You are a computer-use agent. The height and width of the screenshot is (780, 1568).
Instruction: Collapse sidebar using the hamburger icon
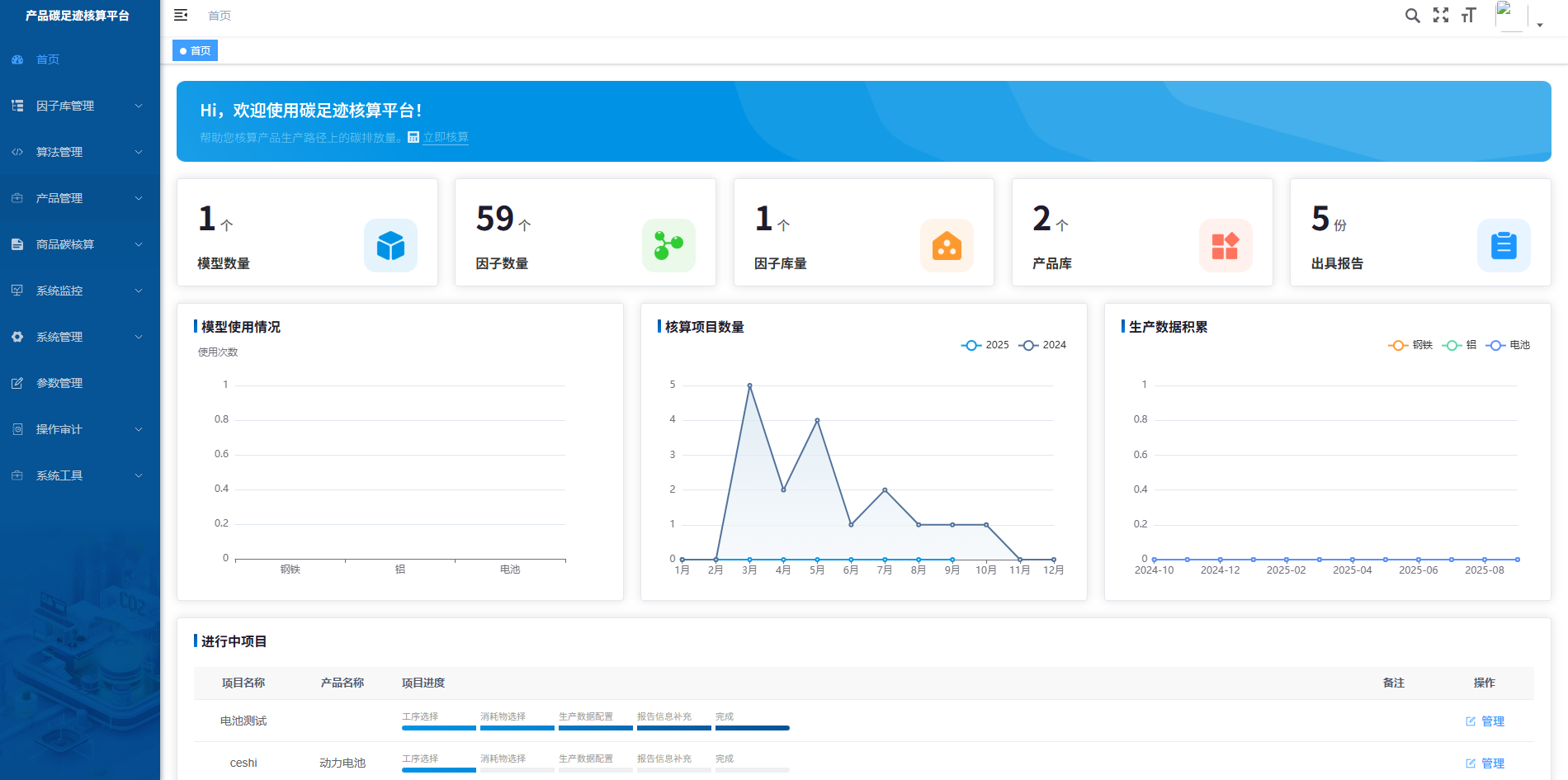click(181, 16)
